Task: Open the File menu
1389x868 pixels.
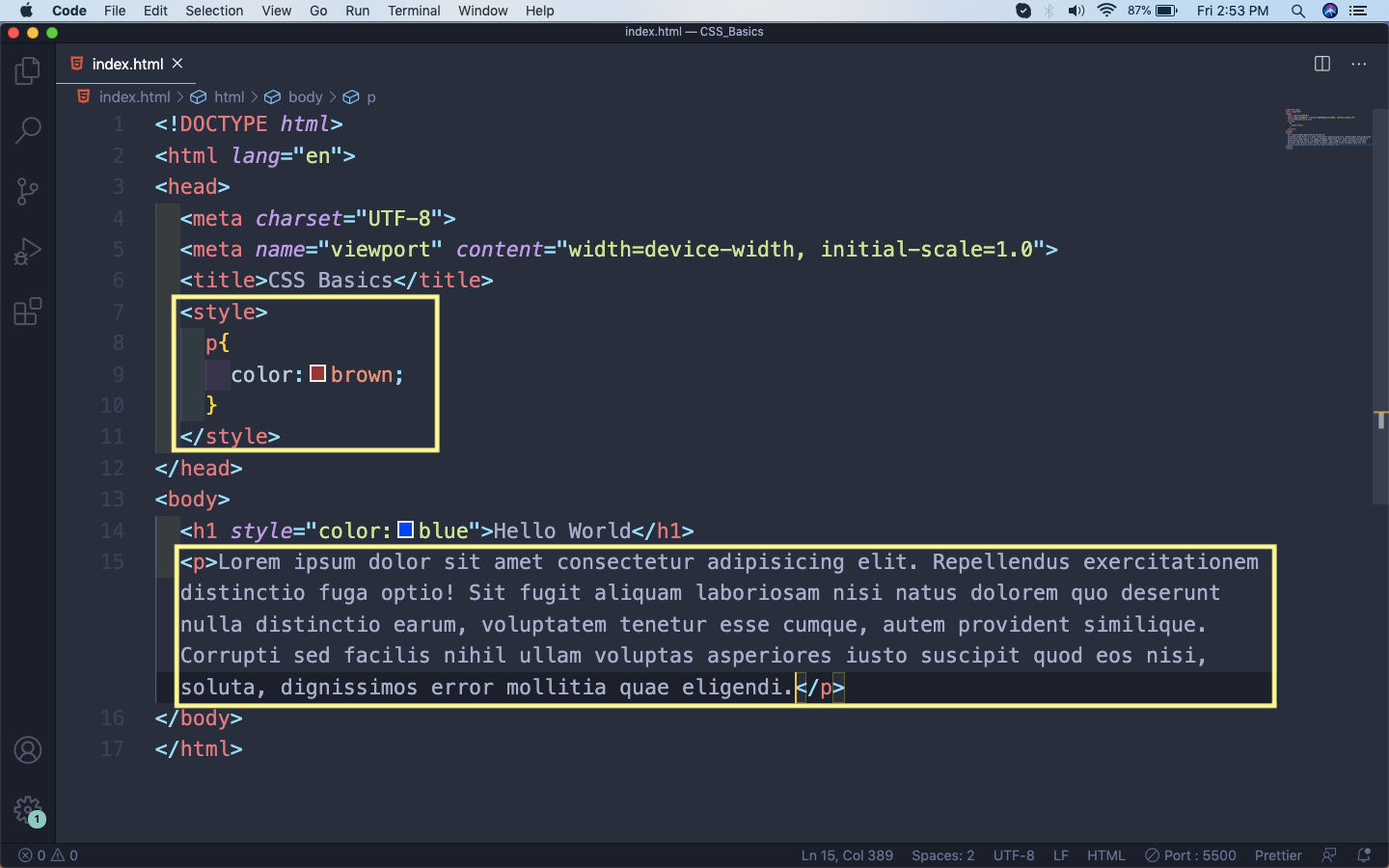Action: 115,11
